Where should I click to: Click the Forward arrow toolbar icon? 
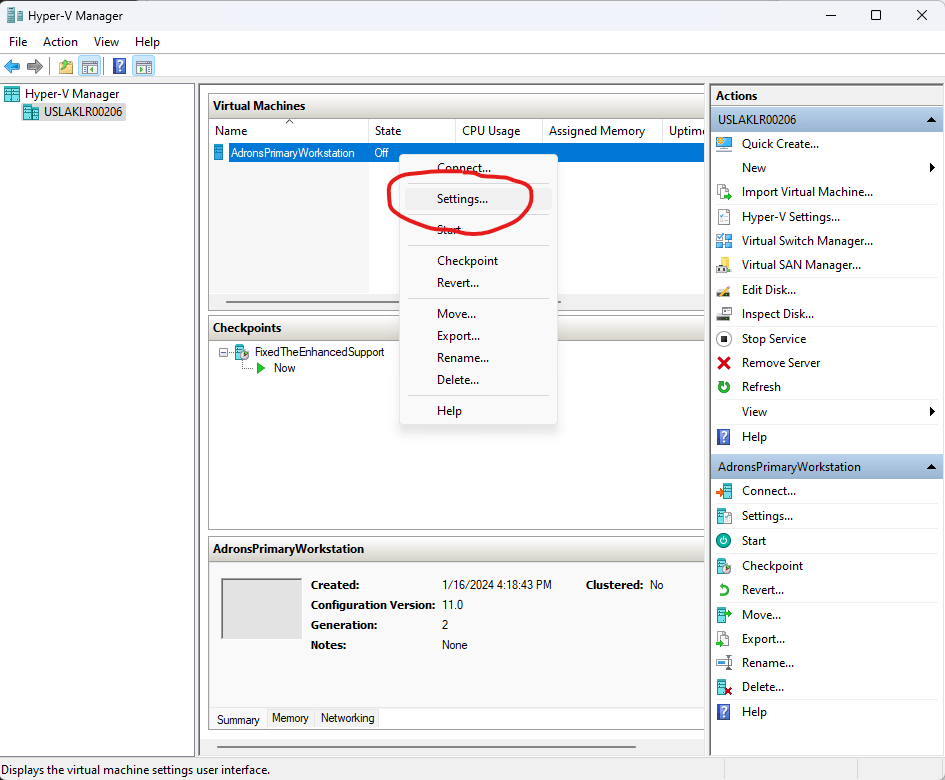click(35, 66)
